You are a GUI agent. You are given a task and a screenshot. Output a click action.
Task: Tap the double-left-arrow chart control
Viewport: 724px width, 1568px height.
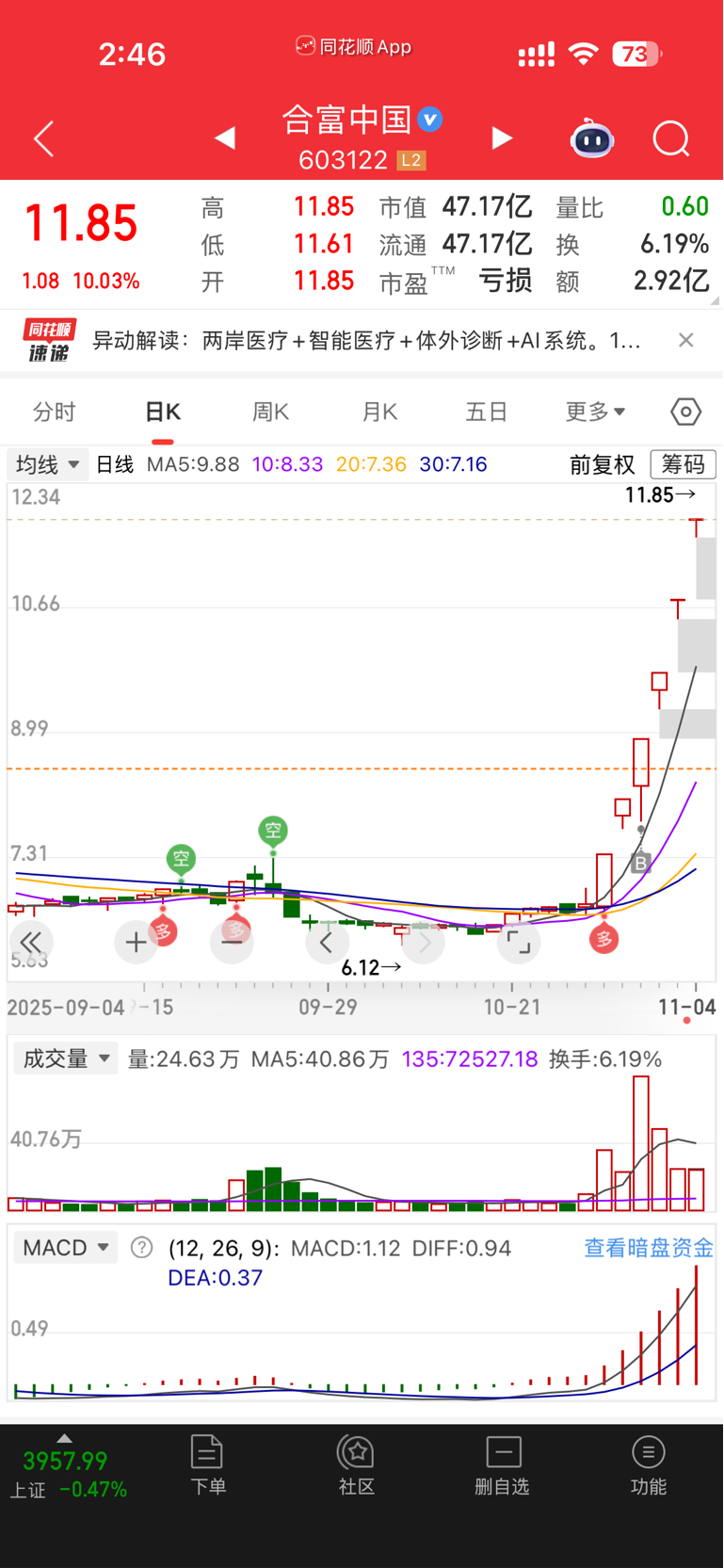[x=31, y=942]
